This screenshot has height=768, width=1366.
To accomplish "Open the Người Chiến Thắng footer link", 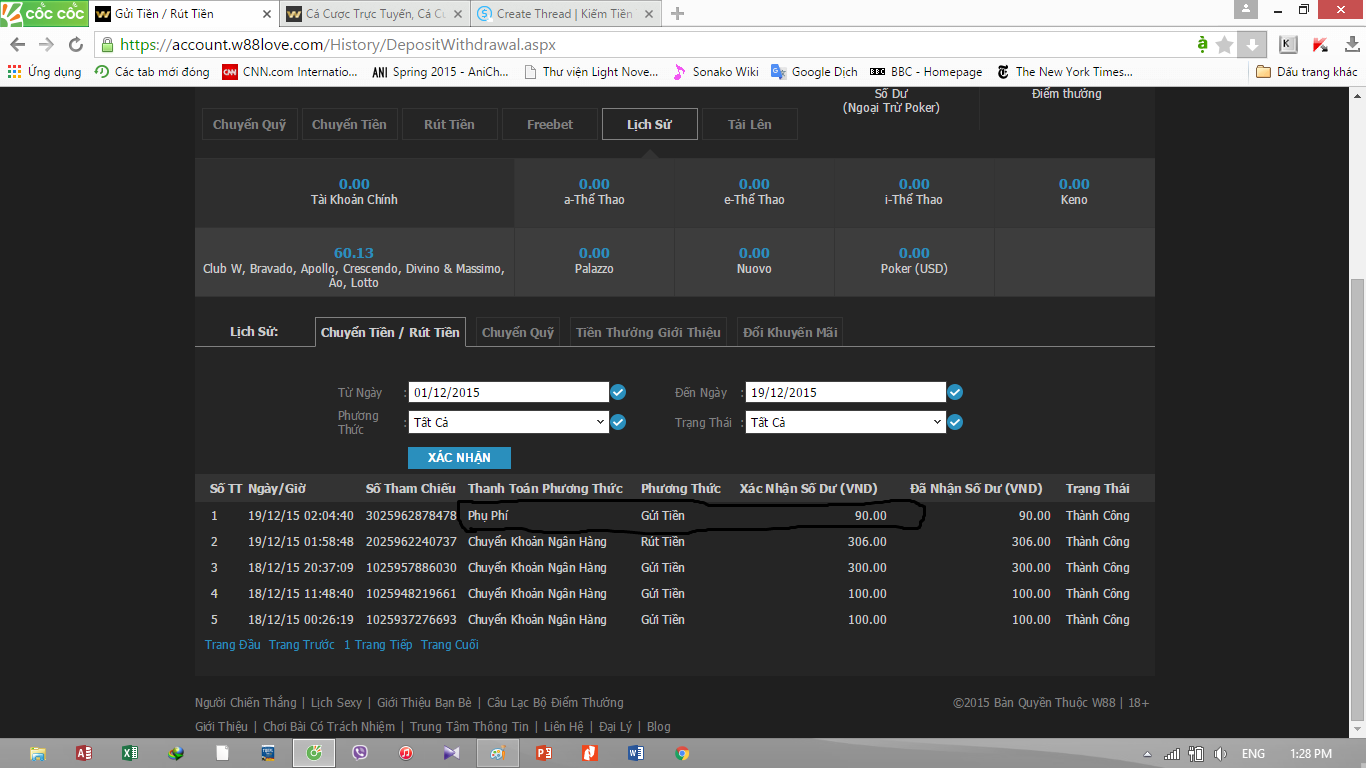I will point(246,703).
